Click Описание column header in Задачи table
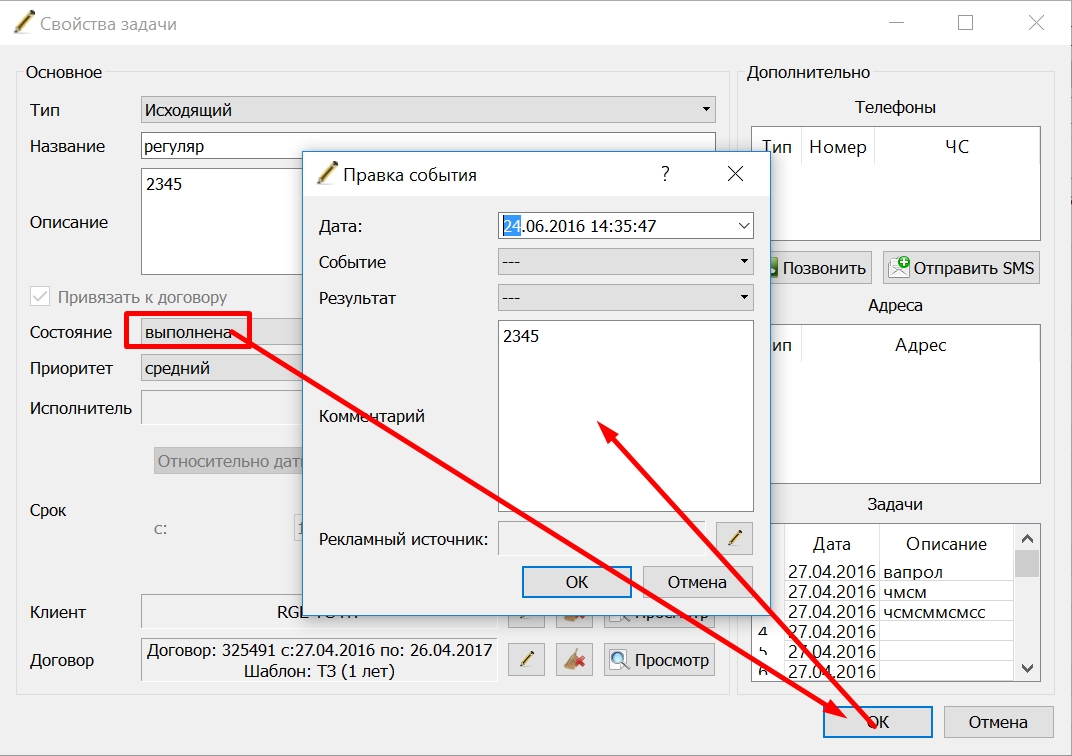Screen dimensions: 1072x756 (946, 543)
